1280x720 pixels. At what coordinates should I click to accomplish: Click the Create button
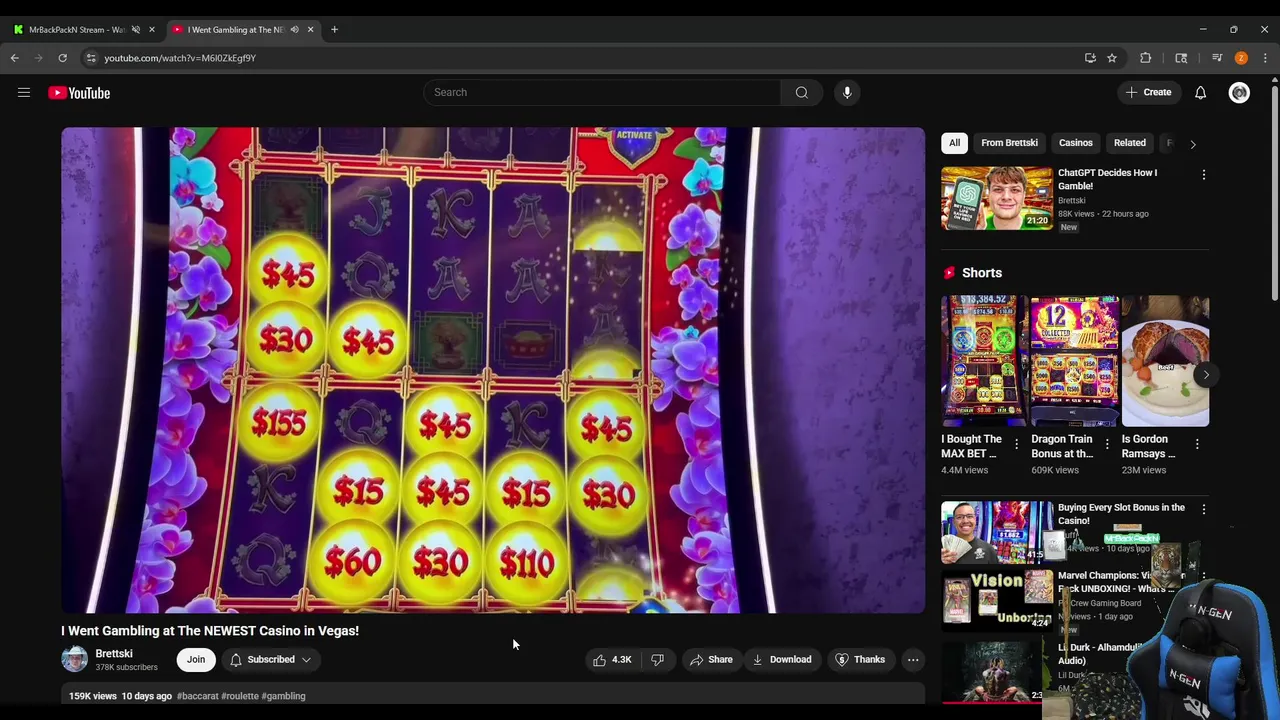coord(1148,93)
